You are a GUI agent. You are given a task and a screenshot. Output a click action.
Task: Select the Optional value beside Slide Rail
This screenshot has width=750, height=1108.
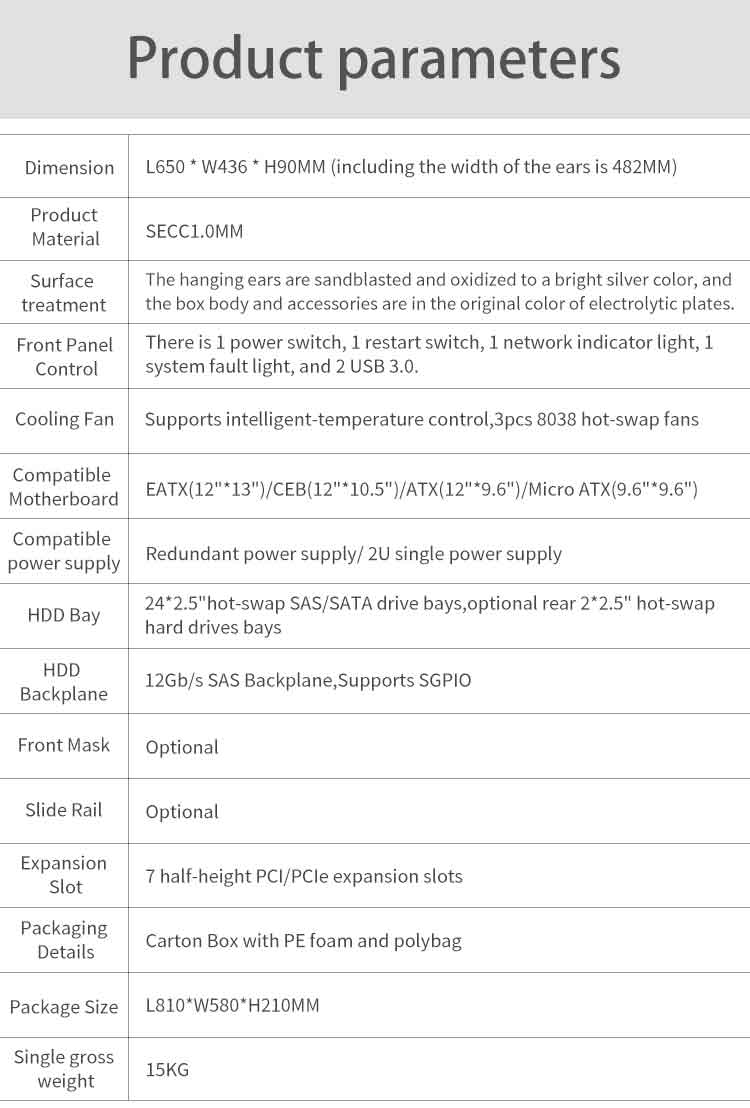[x=182, y=811]
